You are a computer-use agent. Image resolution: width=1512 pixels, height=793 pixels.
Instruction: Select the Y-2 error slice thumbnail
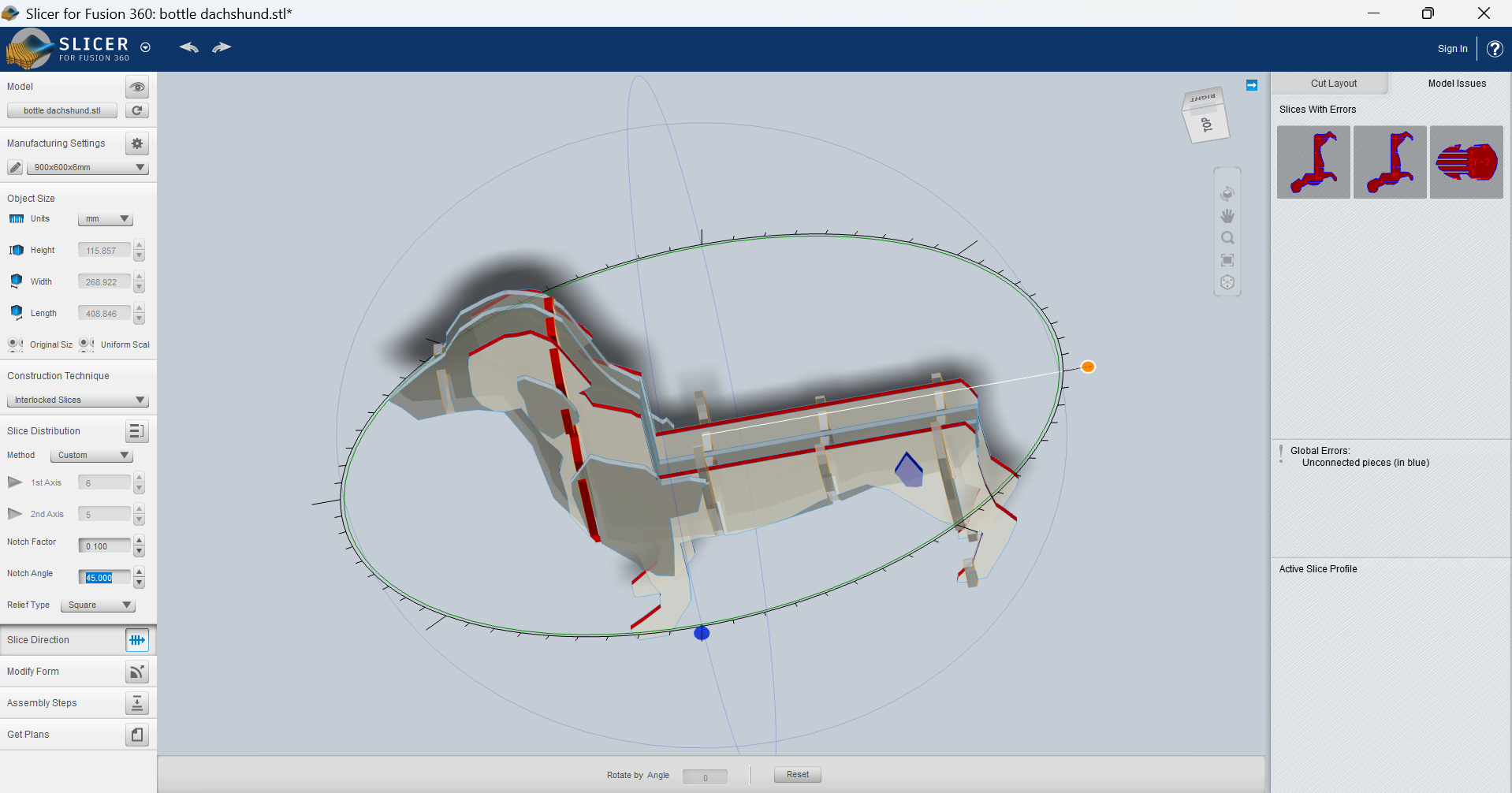[x=1466, y=162]
